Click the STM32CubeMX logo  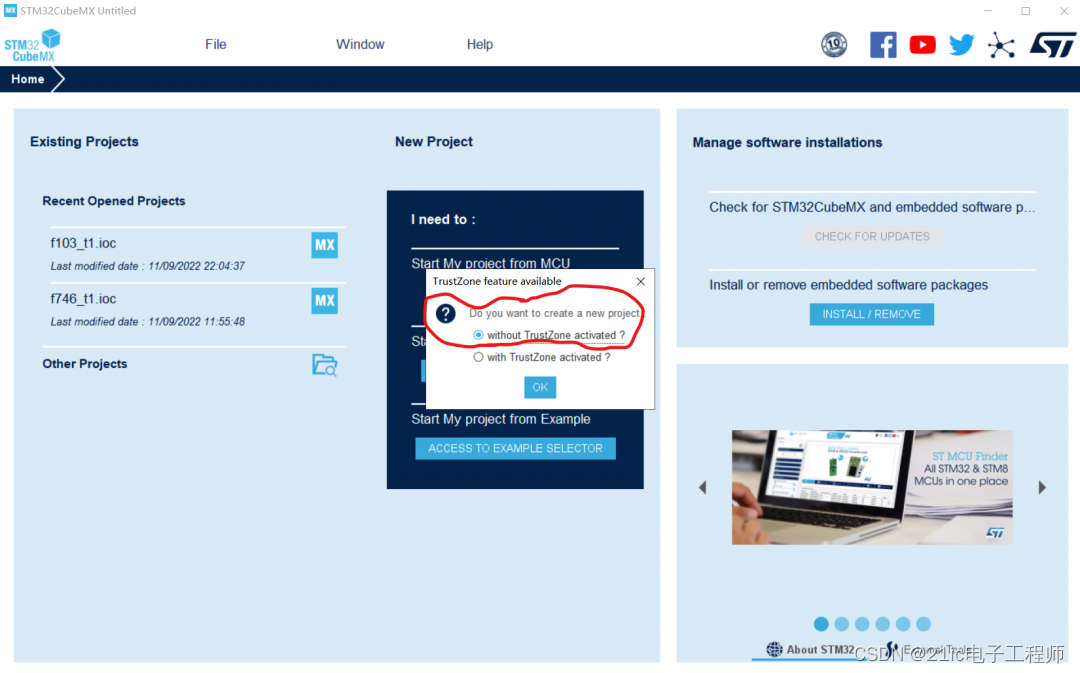pyautogui.click(x=32, y=45)
